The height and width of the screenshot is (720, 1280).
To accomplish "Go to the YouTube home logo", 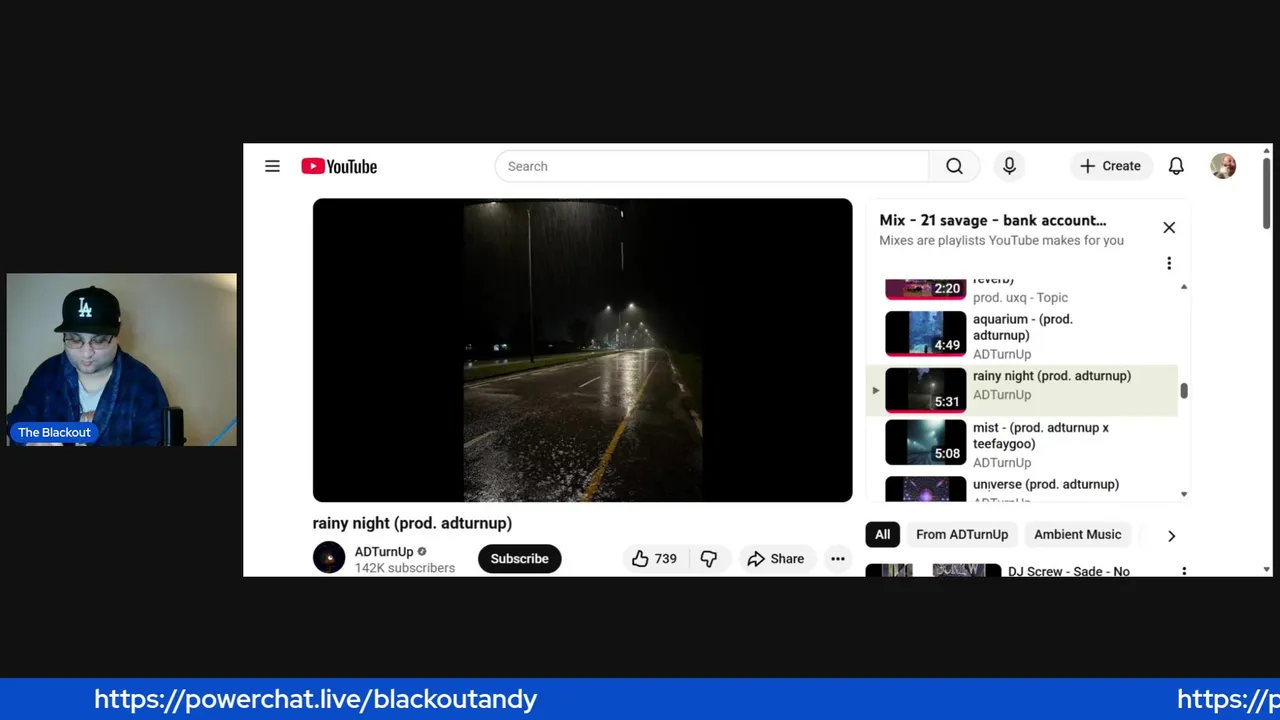I will (x=339, y=166).
